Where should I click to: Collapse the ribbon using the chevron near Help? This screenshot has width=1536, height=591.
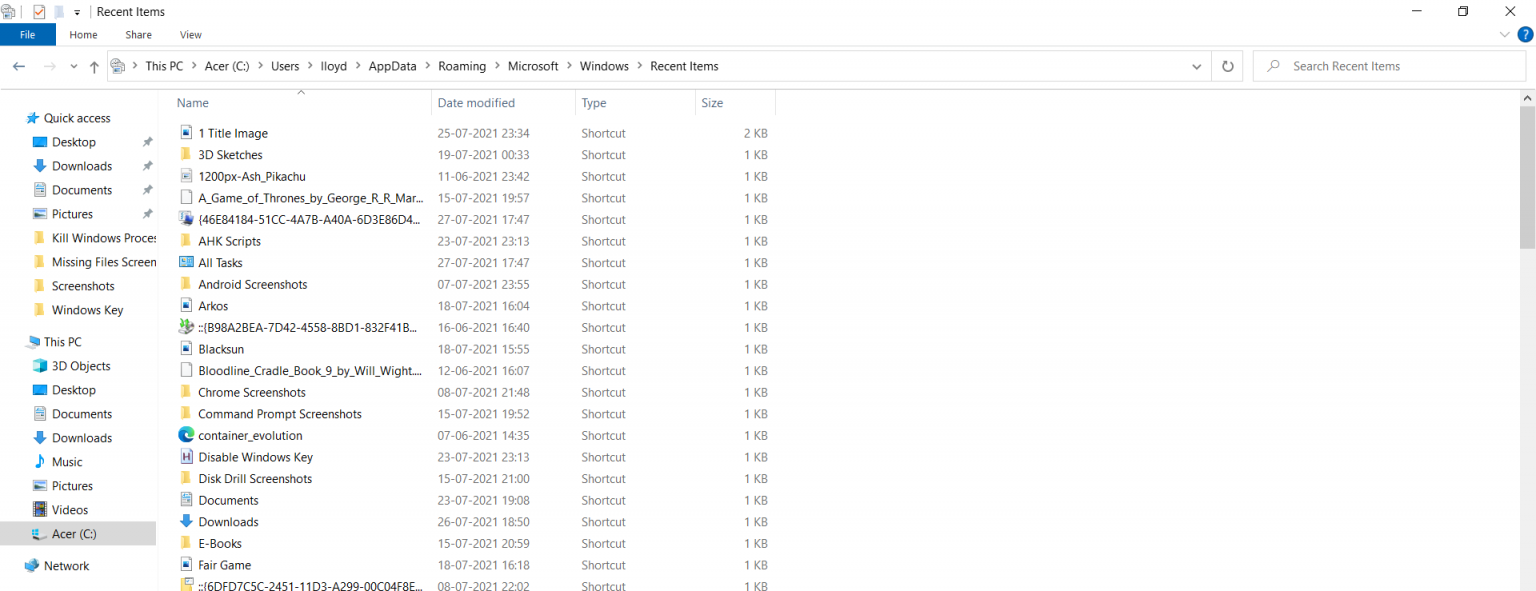tap(1504, 34)
